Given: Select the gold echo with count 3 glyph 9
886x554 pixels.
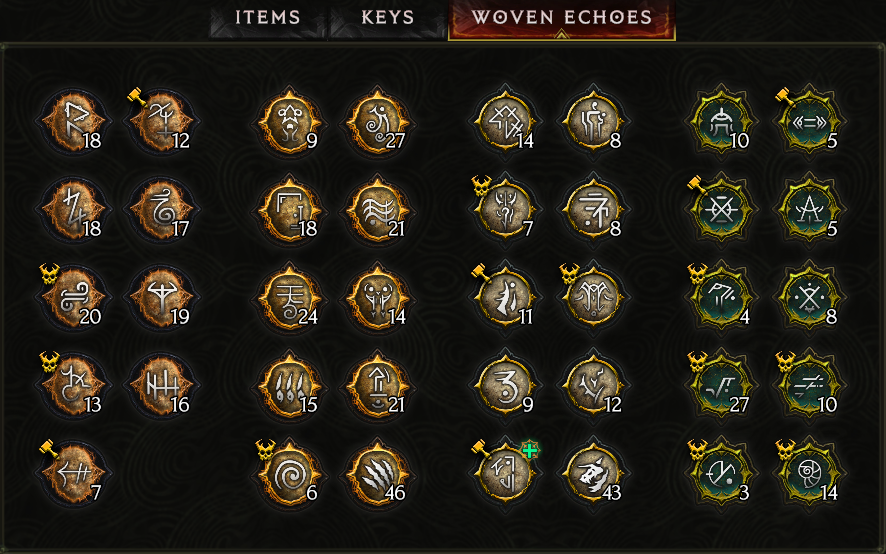Looking at the screenshot, I should (505, 386).
